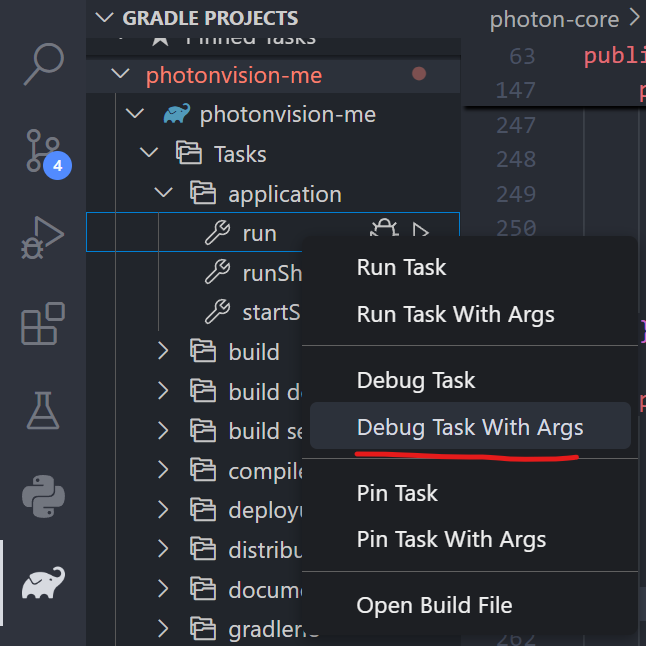
Task: Open the Testing flask view
Action: pos(43,410)
